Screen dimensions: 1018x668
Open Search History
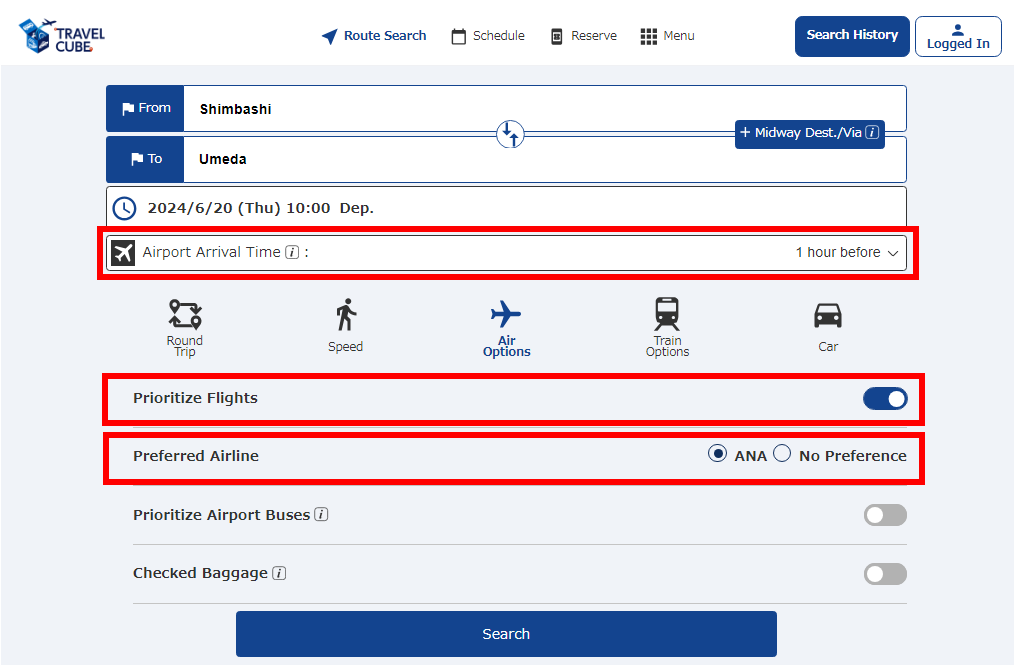click(x=852, y=36)
